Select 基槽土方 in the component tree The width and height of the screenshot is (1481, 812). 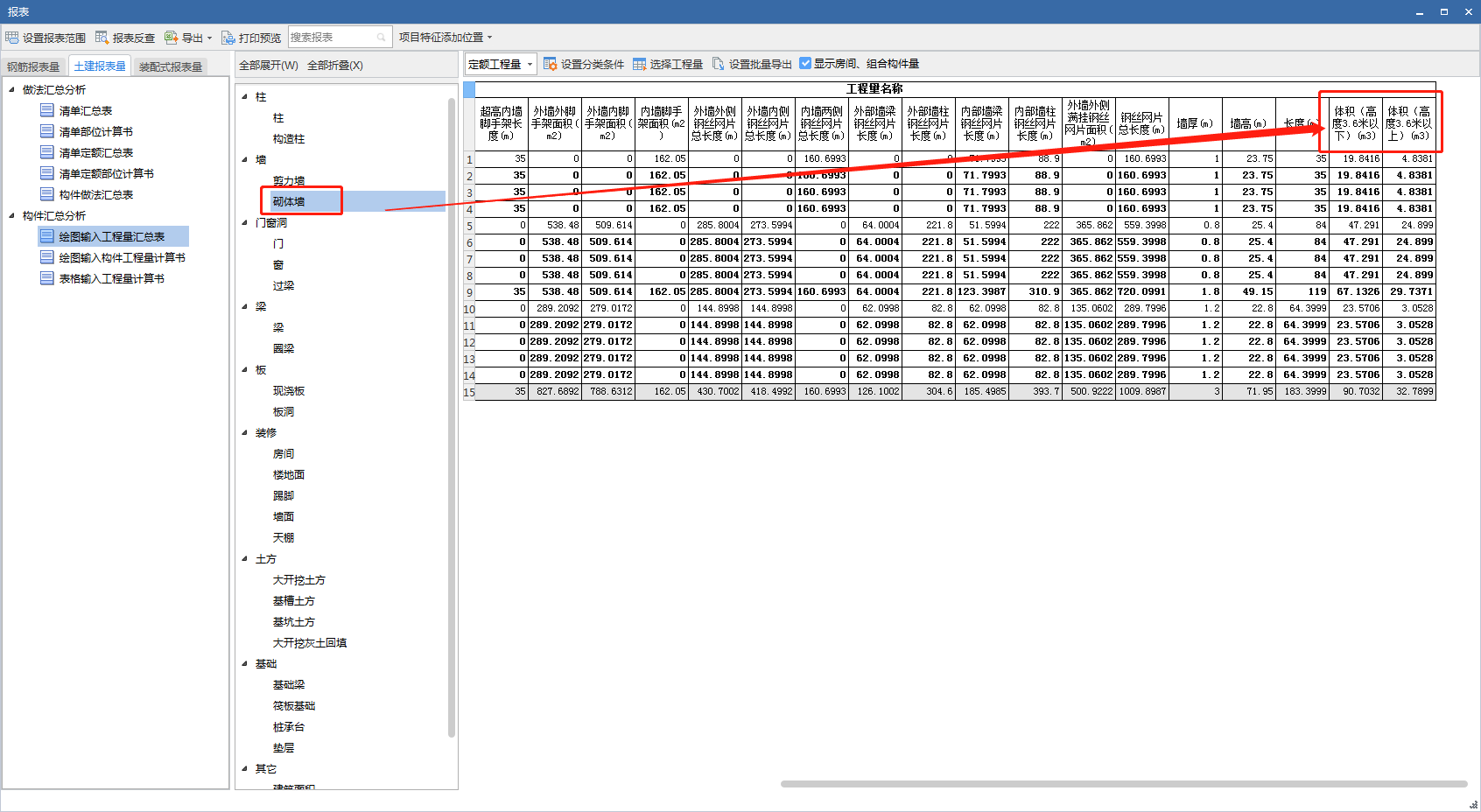coord(294,601)
